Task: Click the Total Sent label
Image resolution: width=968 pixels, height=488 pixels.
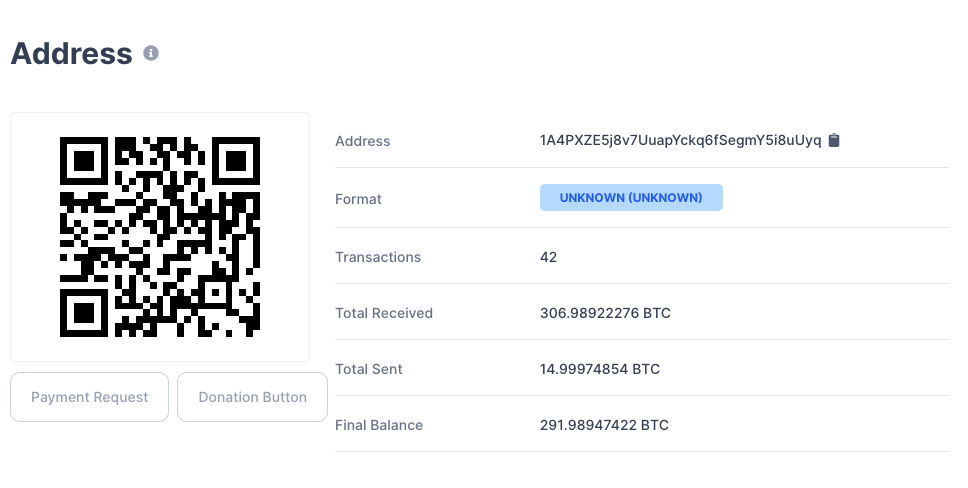Action: pyautogui.click(x=369, y=369)
